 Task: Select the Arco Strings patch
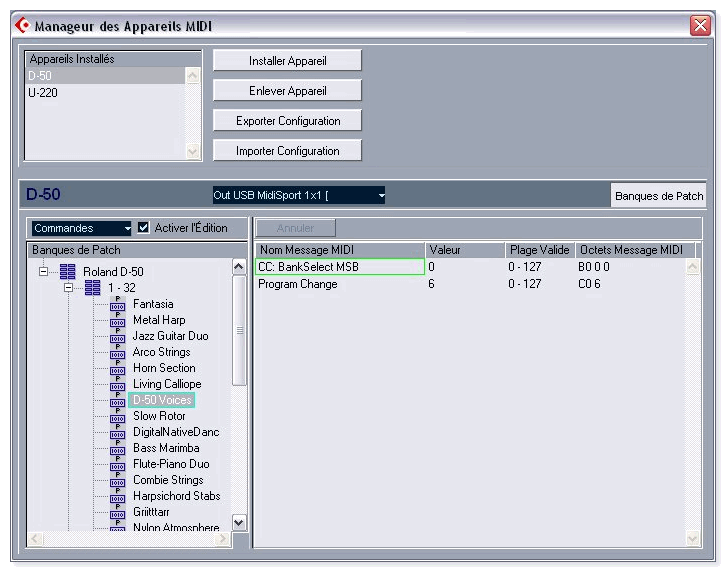click(162, 352)
